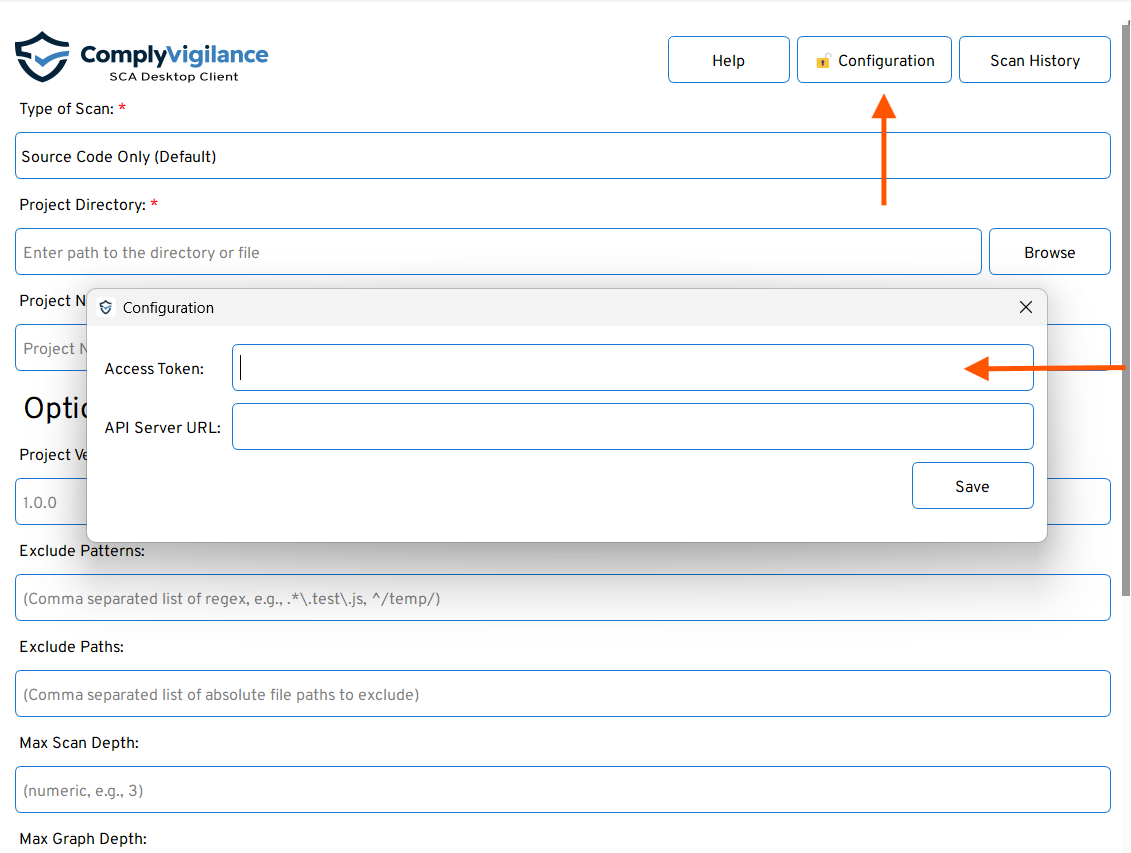Viewport: 1131px width, 853px height.
Task: Click the Exclude Paths input box
Action: pyautogui.click(x=562, y=694)
